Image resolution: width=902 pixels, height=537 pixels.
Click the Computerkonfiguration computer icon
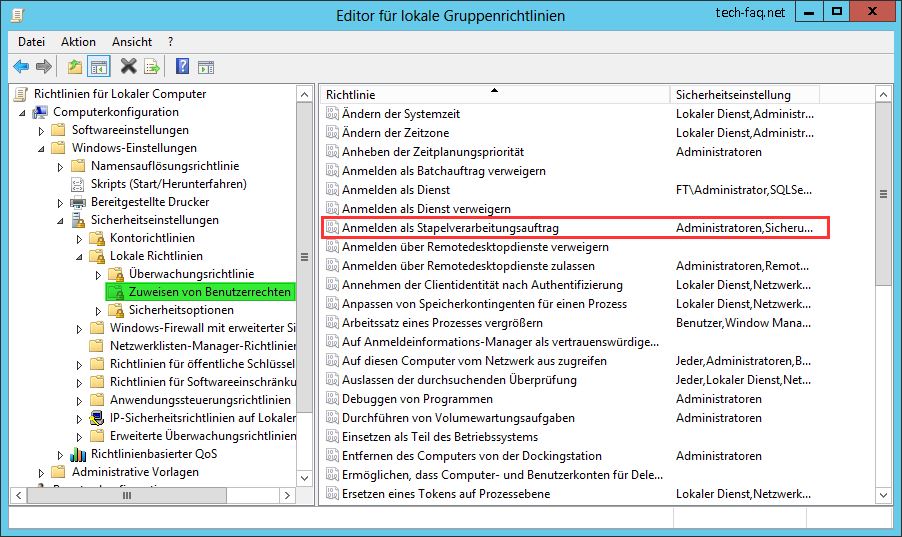pyautogui.click(x=40, y=112)
